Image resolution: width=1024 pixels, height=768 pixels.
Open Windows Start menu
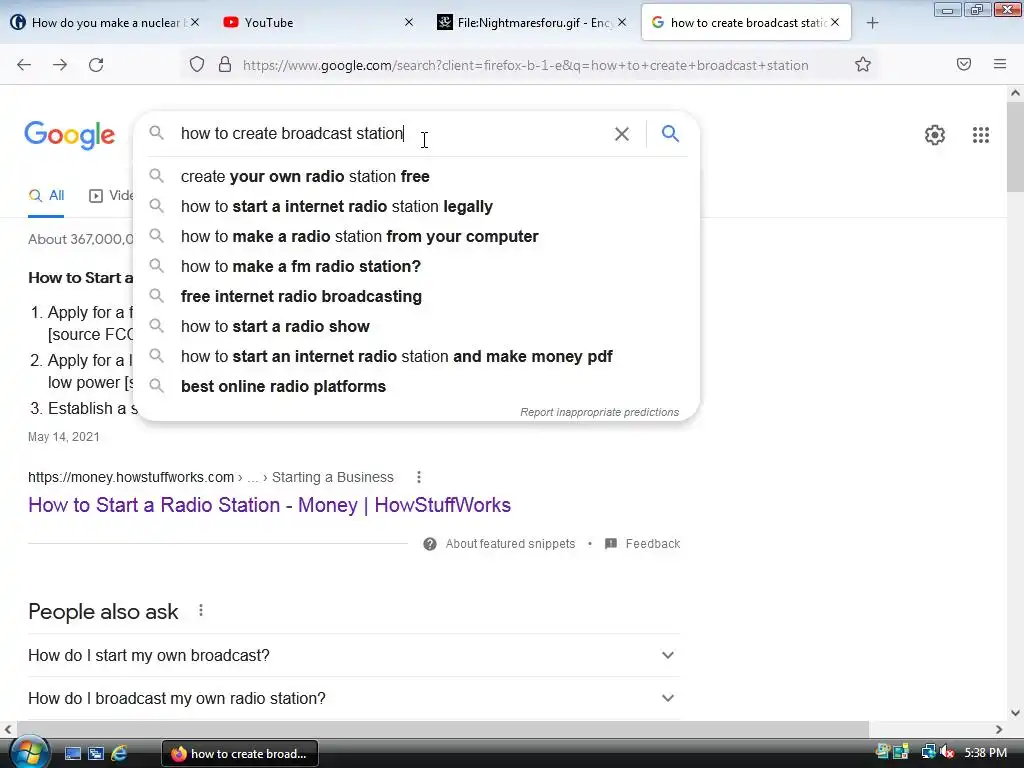point(28,753)
